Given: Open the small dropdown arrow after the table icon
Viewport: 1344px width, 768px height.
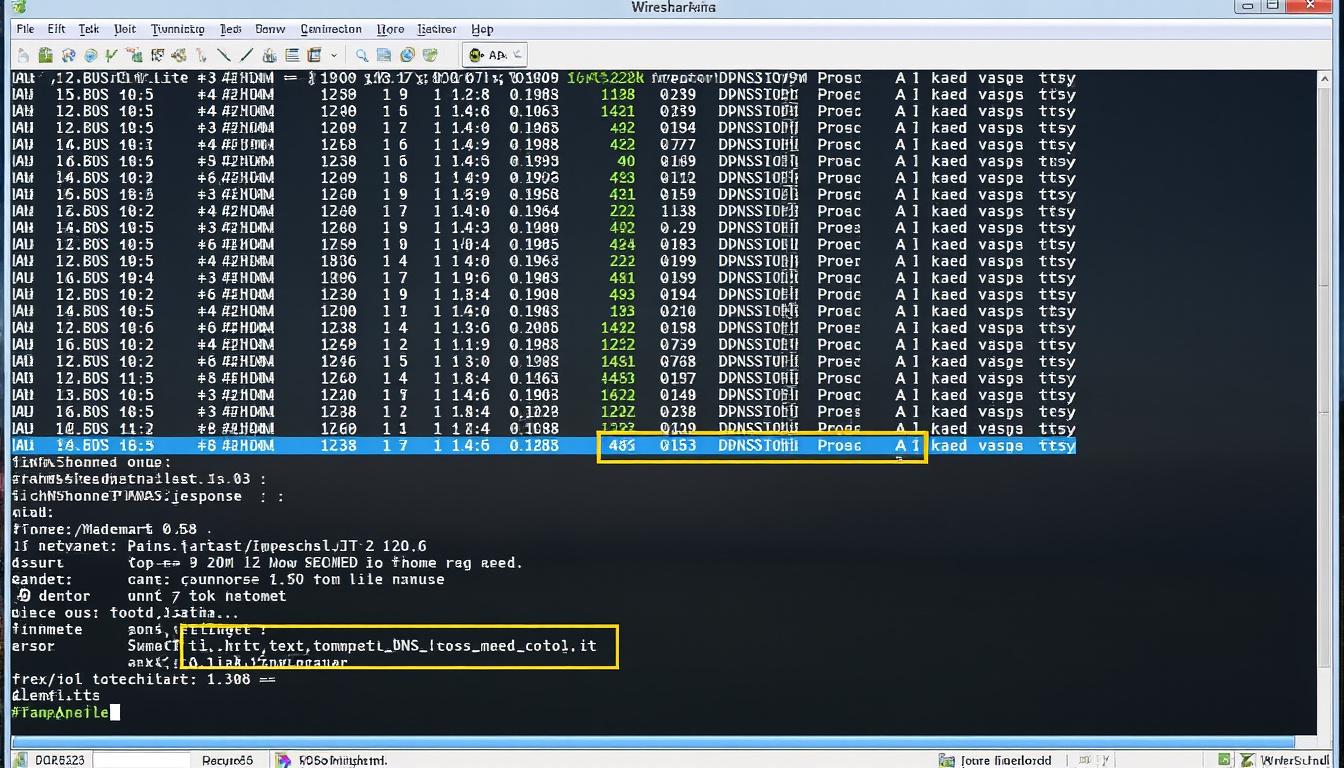Looking at the screenshot, I should coord(333,55).
